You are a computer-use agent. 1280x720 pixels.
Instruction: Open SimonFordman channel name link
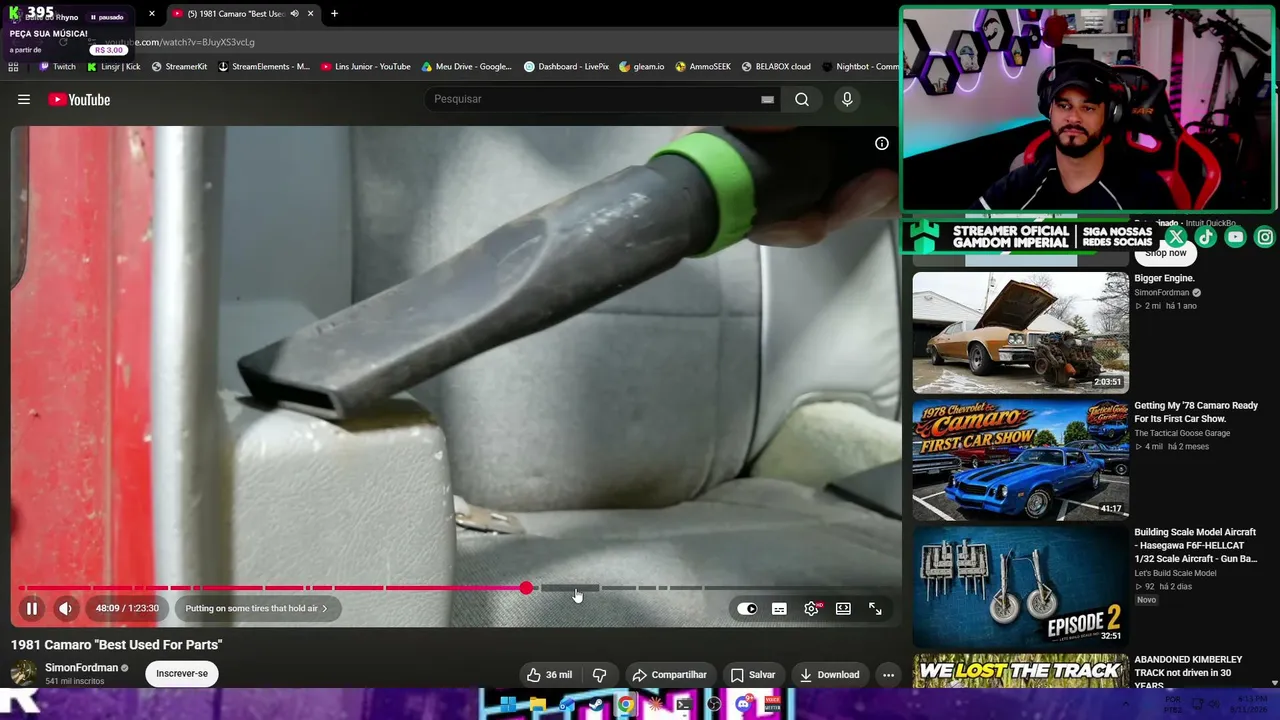(82, 667)
